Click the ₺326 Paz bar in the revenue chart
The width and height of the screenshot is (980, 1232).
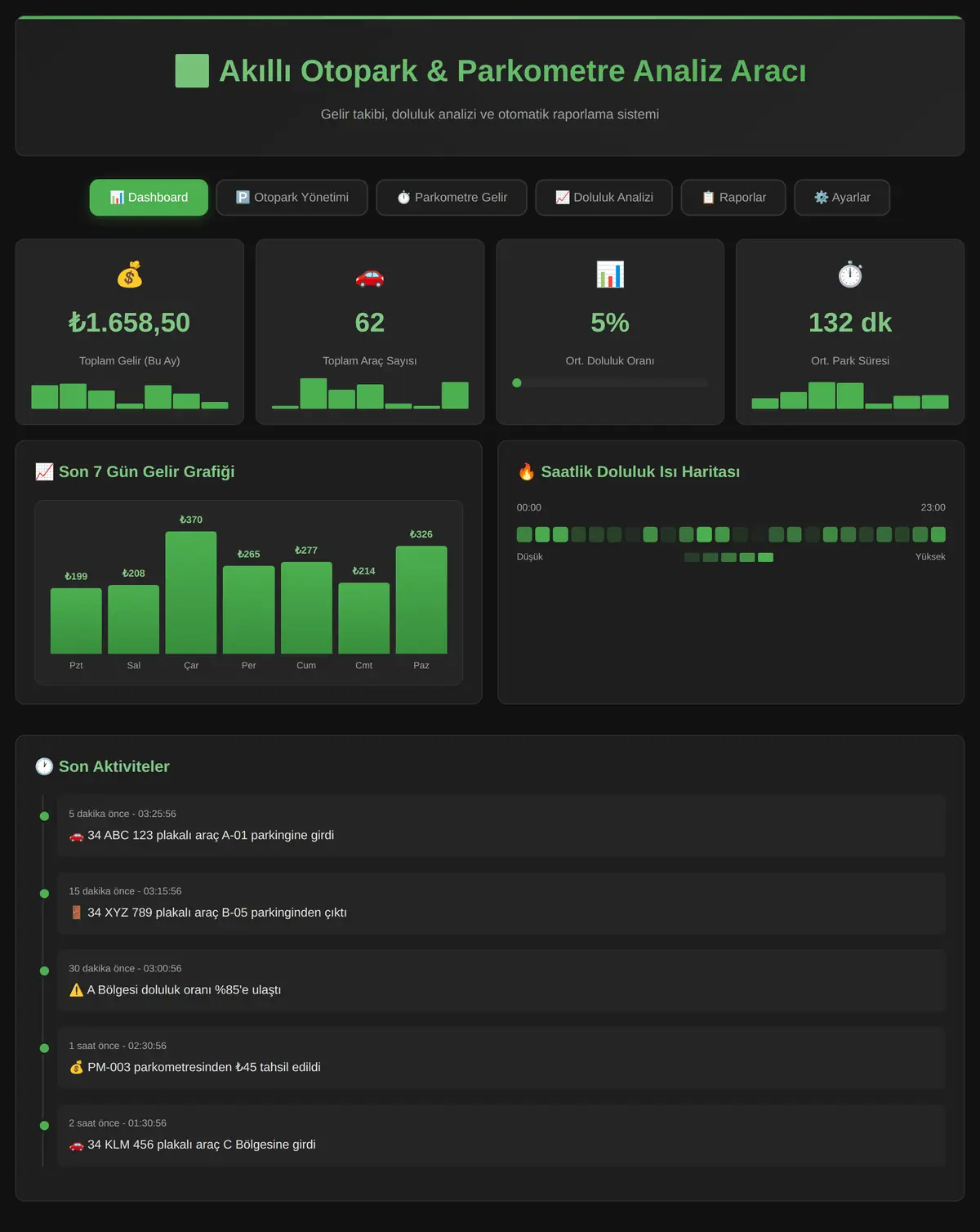point(421,600)
